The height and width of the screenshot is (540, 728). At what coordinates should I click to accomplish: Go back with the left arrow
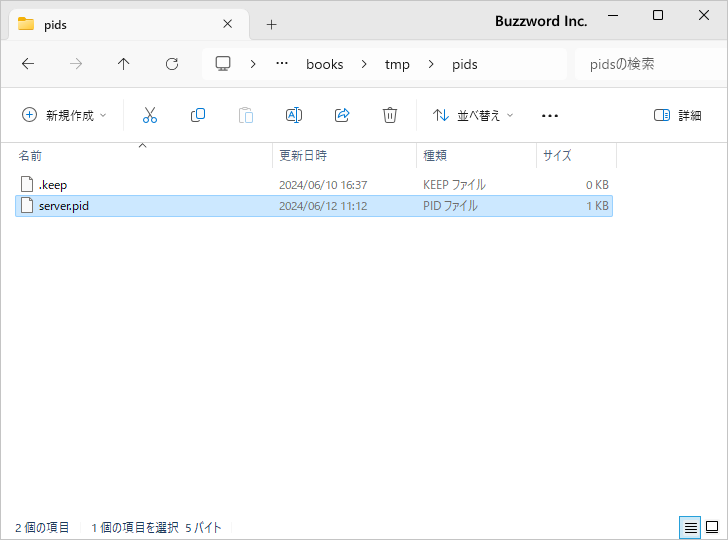(x=28, y=64)
